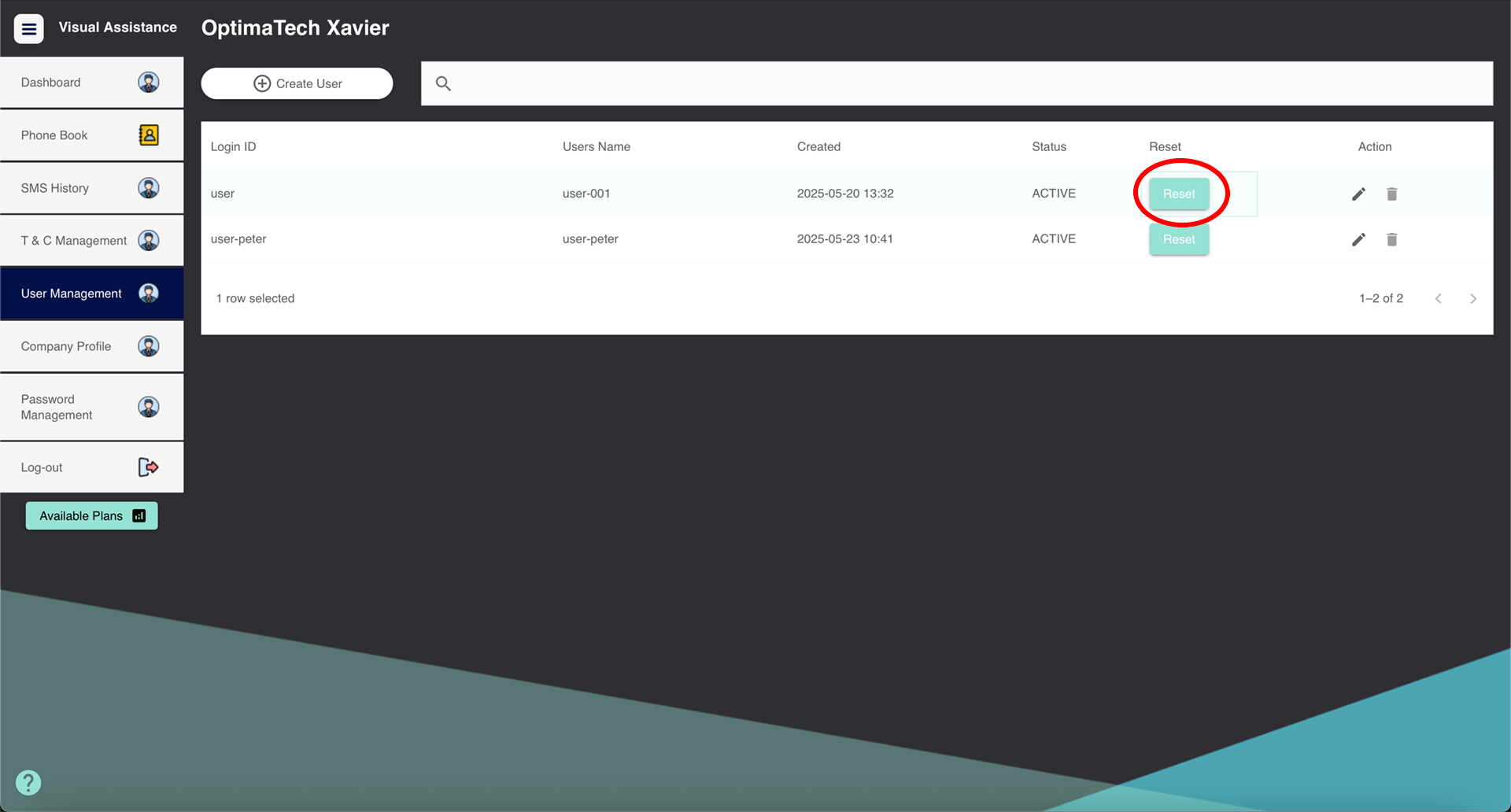This screenshot has width=1511, height=812.
Task: Sort by the Login ID column header
Action: pyautogui.click(x=233, y=146)
